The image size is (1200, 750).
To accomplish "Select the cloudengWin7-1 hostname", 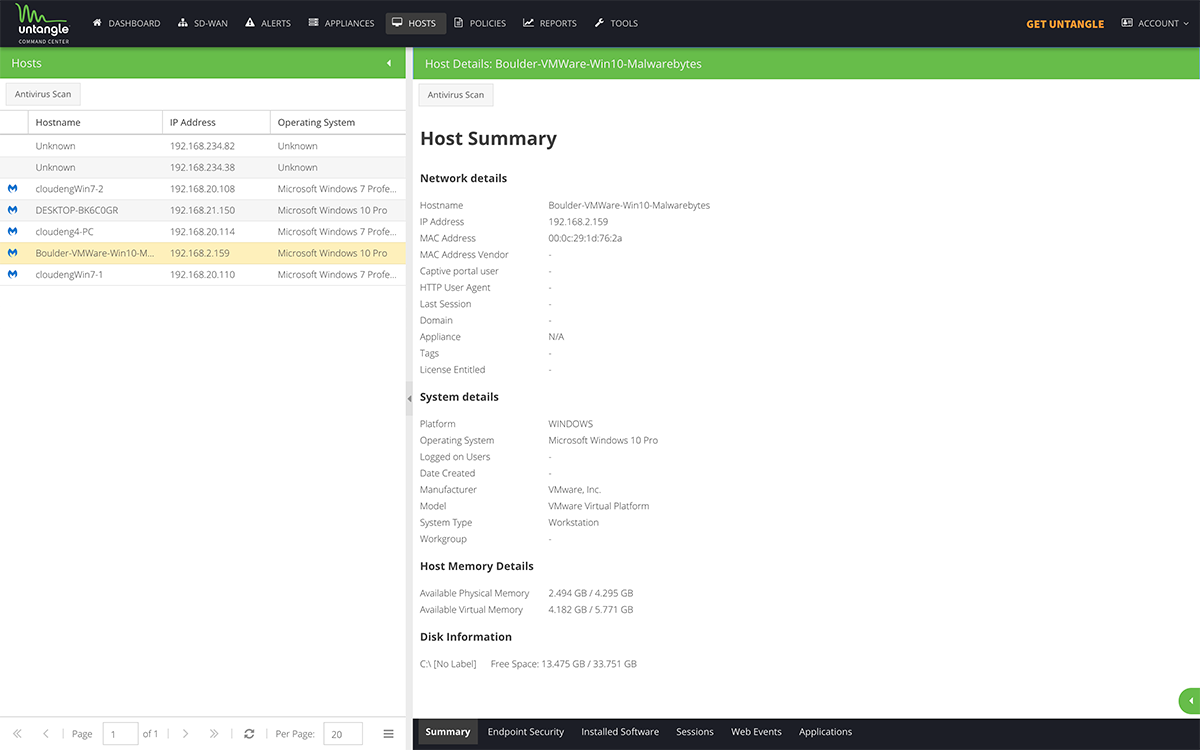I will (x=69, y=274).
